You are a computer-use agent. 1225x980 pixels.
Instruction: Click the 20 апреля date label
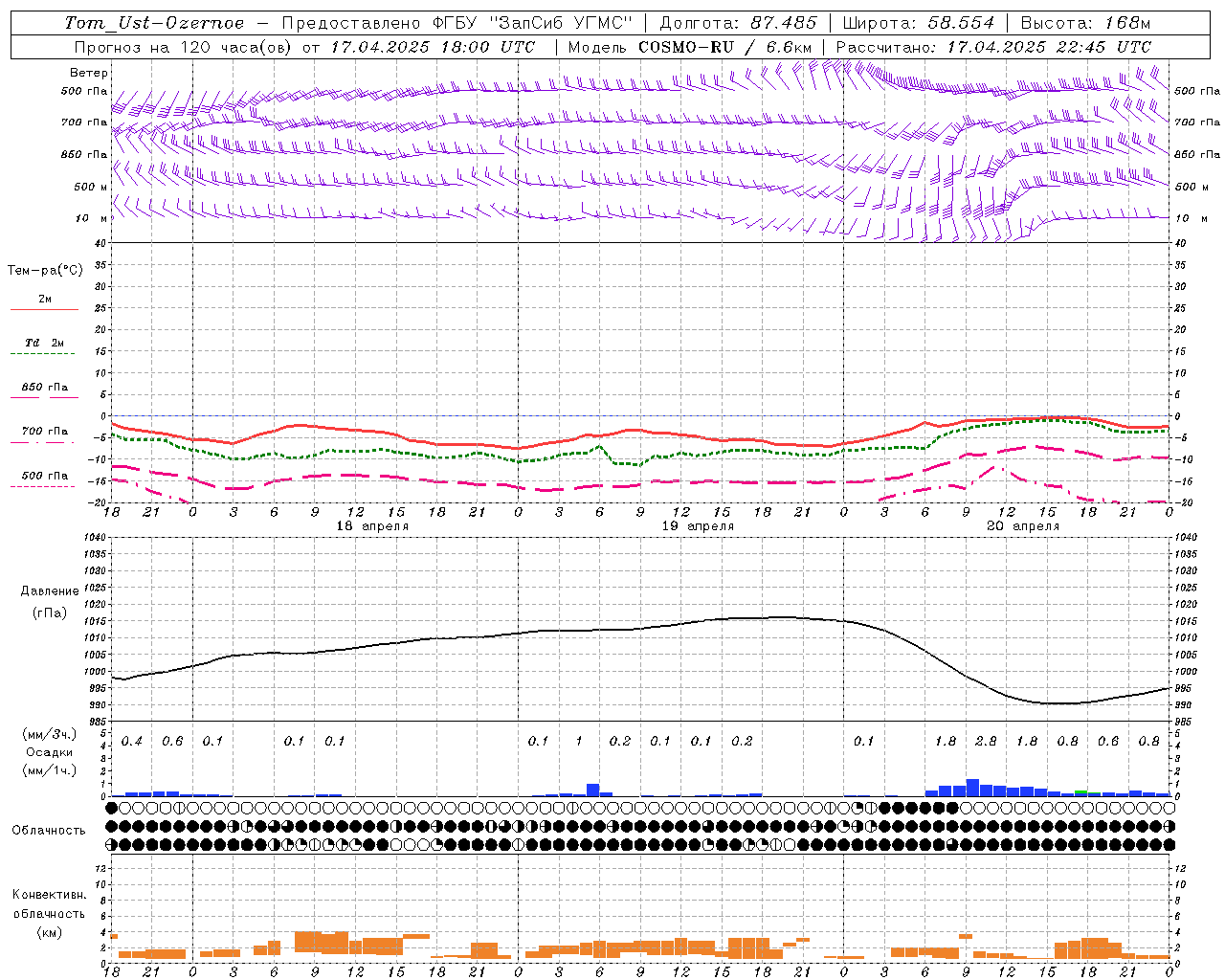tap(1023, 526)
